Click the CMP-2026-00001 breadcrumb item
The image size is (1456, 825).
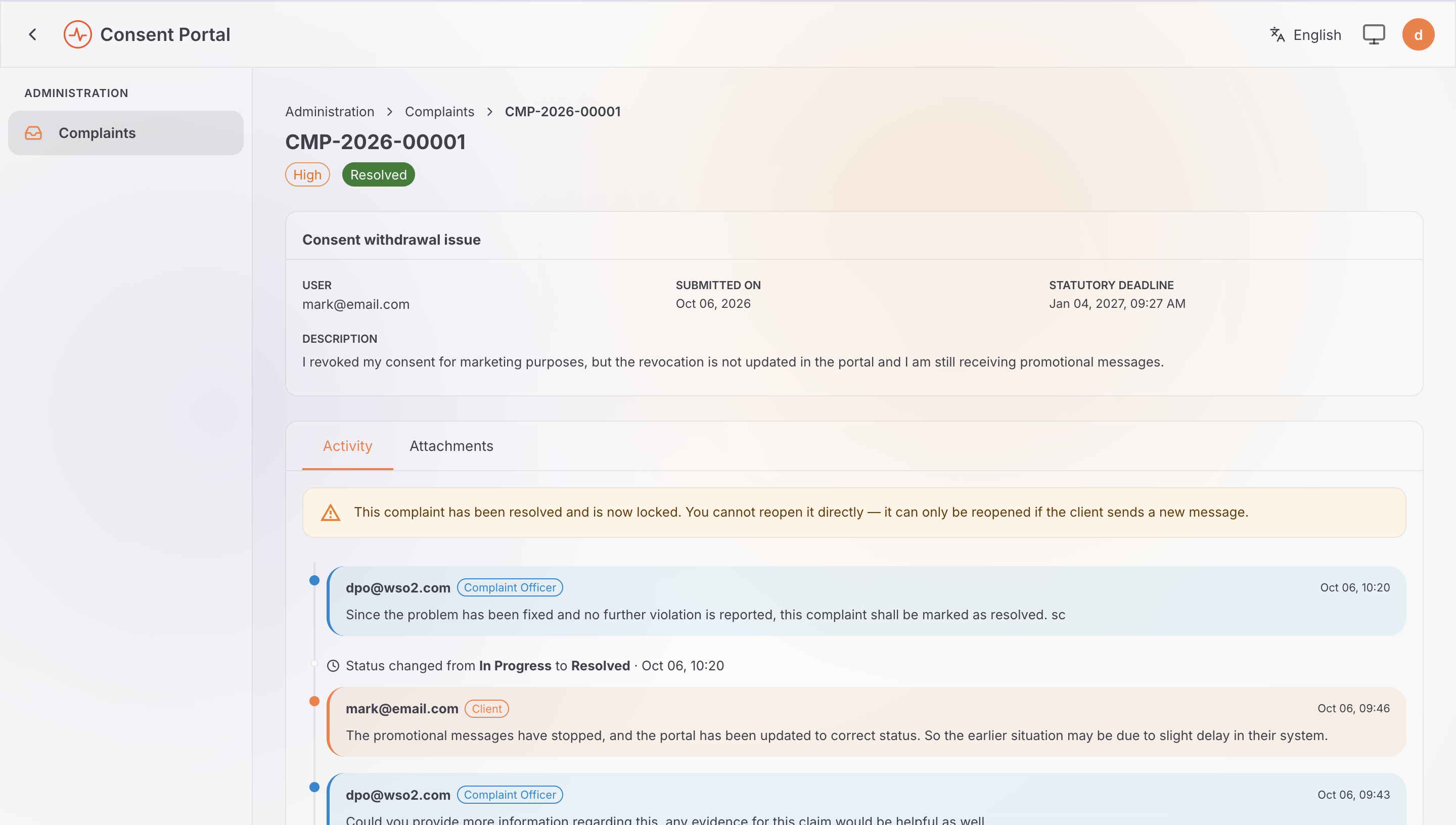[x=563, y=112]
